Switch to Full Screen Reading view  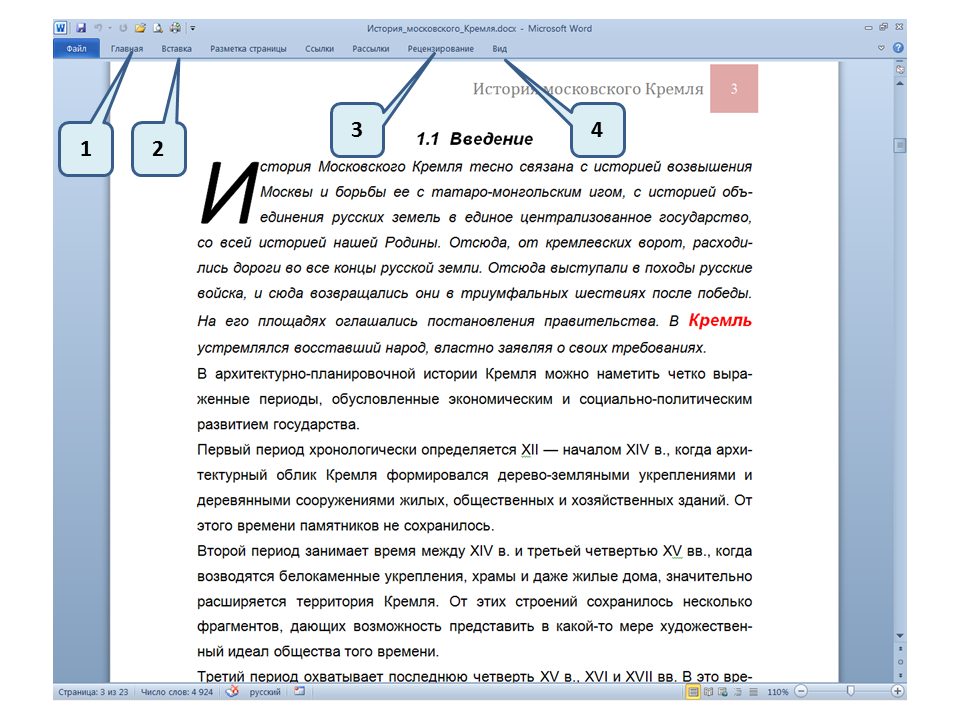[707, 691]
